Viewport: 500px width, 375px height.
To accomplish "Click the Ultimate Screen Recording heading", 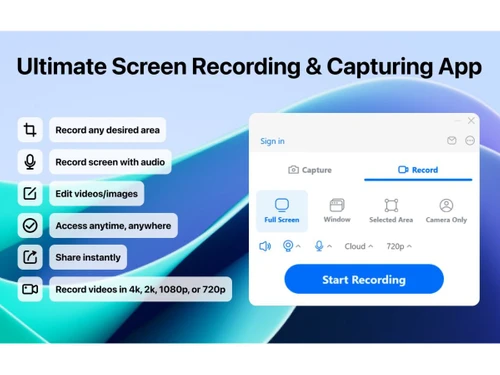I will click(249, 67).
